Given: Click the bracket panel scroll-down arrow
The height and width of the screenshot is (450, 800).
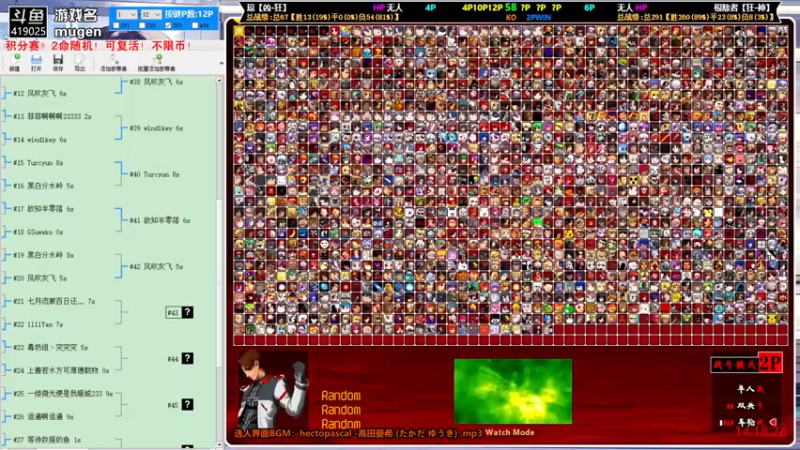Looking at the screenshot, I should (x=219, y=445).
